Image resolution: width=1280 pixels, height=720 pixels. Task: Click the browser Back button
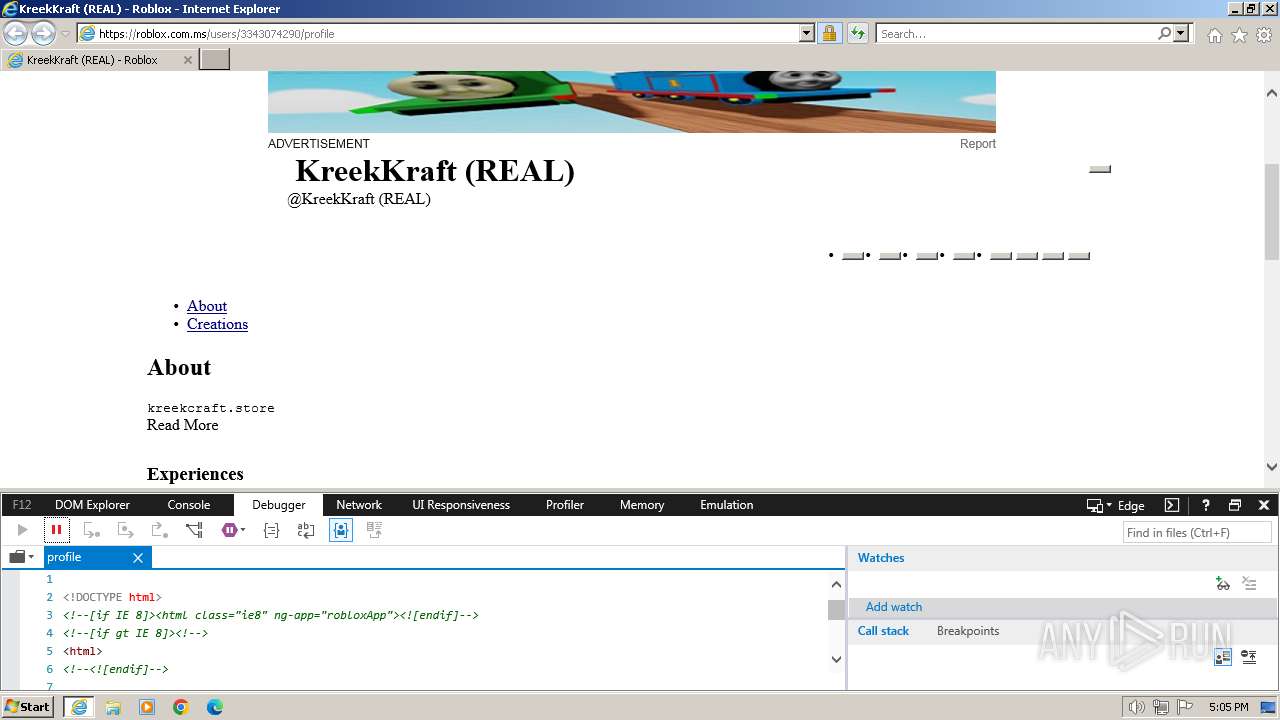point(16,33)
